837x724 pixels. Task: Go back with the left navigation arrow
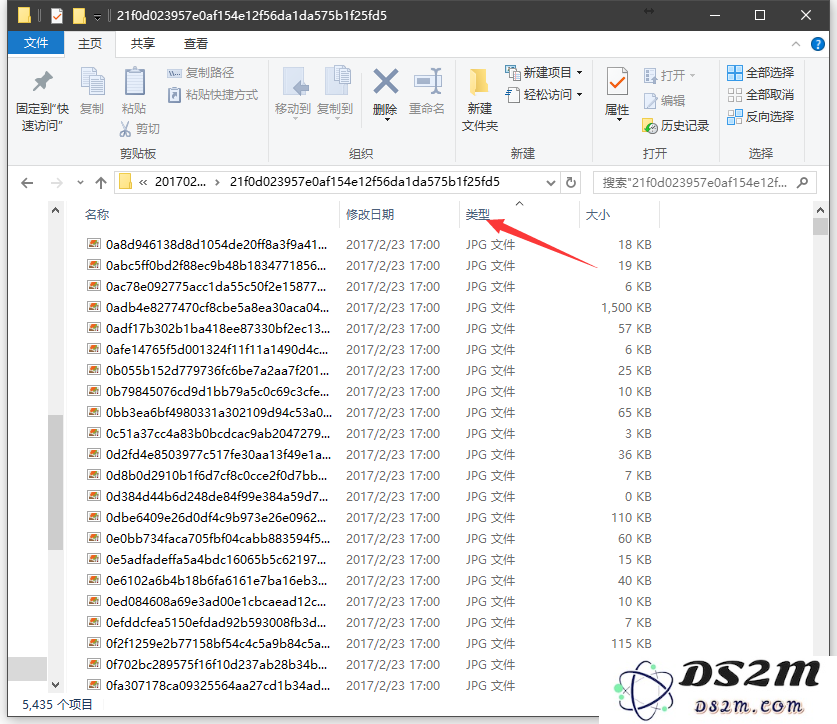coord(27,183)
